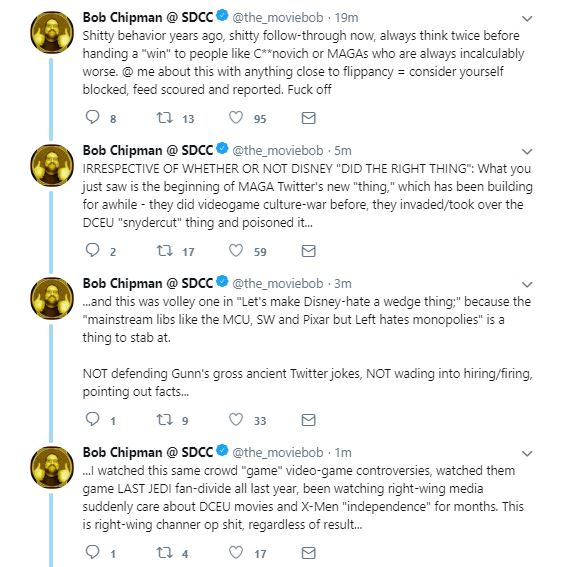The width and height of the screenshot is (564, 567).
Task: Retweet the tweet posted 1m ago
Action: [164, 552]
